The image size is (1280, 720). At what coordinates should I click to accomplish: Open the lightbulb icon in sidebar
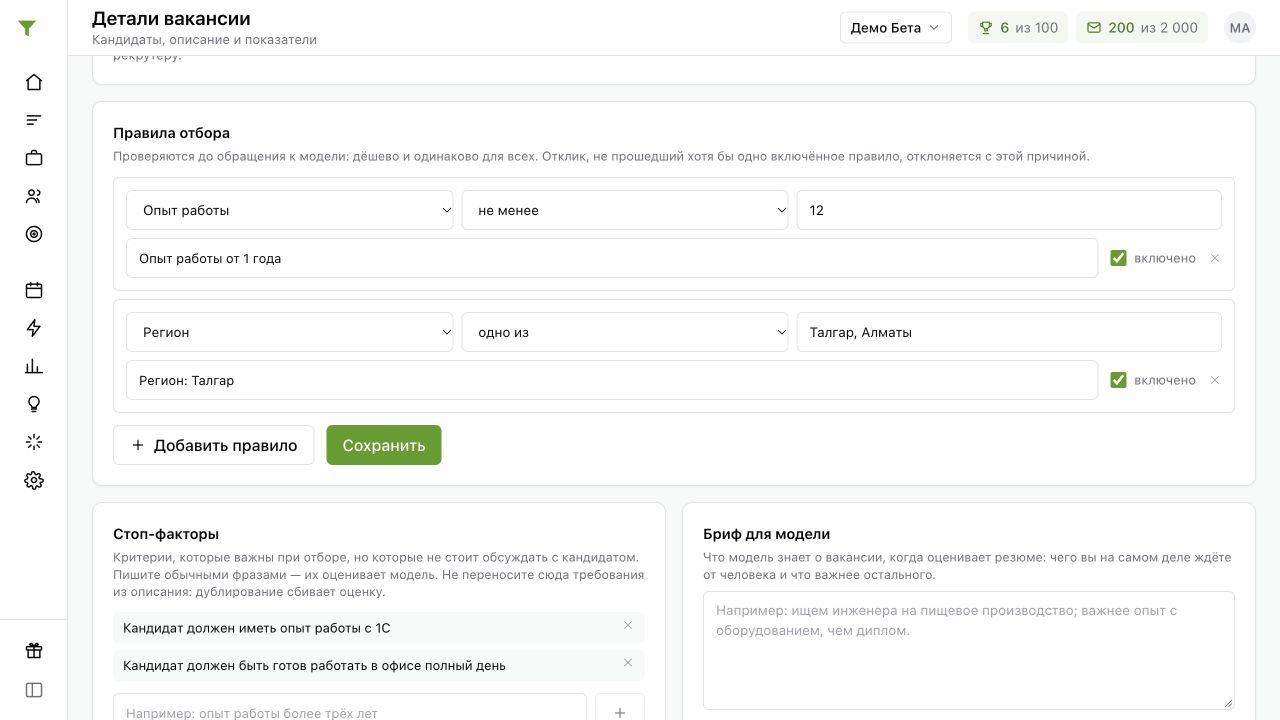tap(34, 404)
